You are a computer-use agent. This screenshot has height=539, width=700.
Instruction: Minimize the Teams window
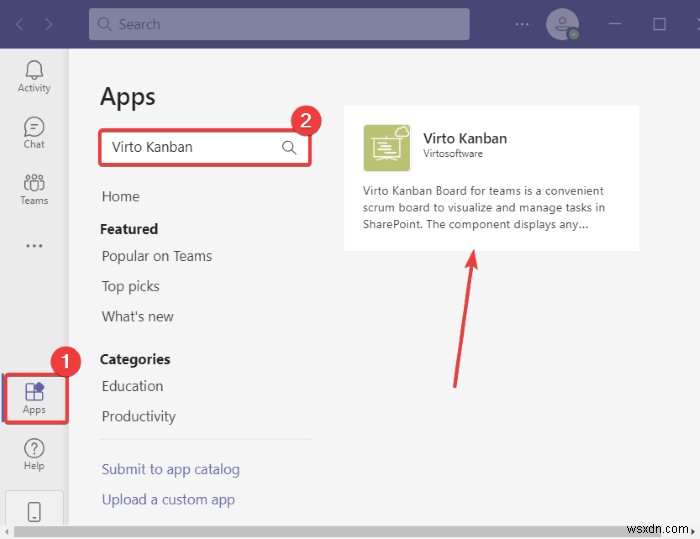pyautogui.click(x=615, y=24)
